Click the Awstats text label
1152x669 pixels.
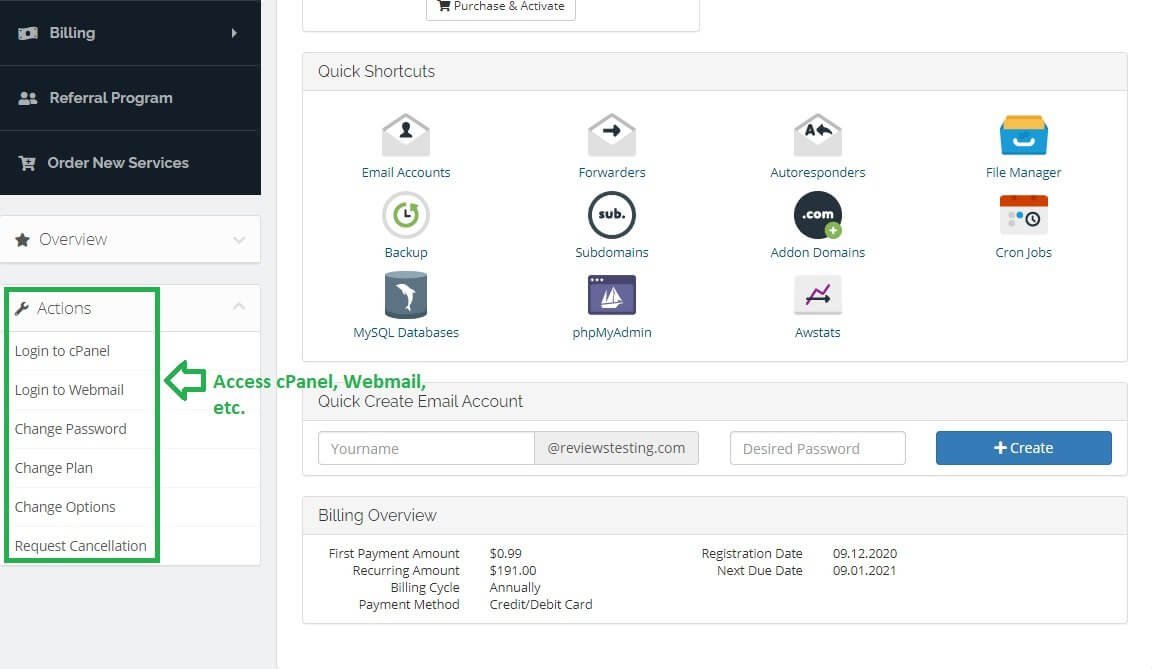tap(818, 333)
